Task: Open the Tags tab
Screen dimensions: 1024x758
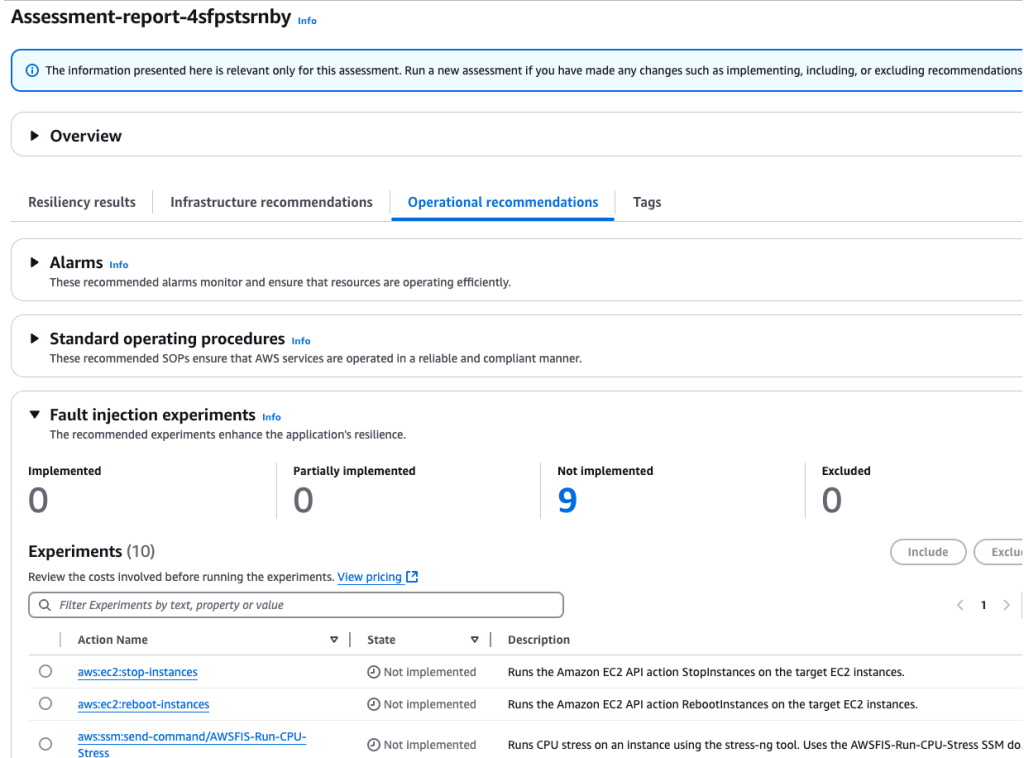Action: 646,202
